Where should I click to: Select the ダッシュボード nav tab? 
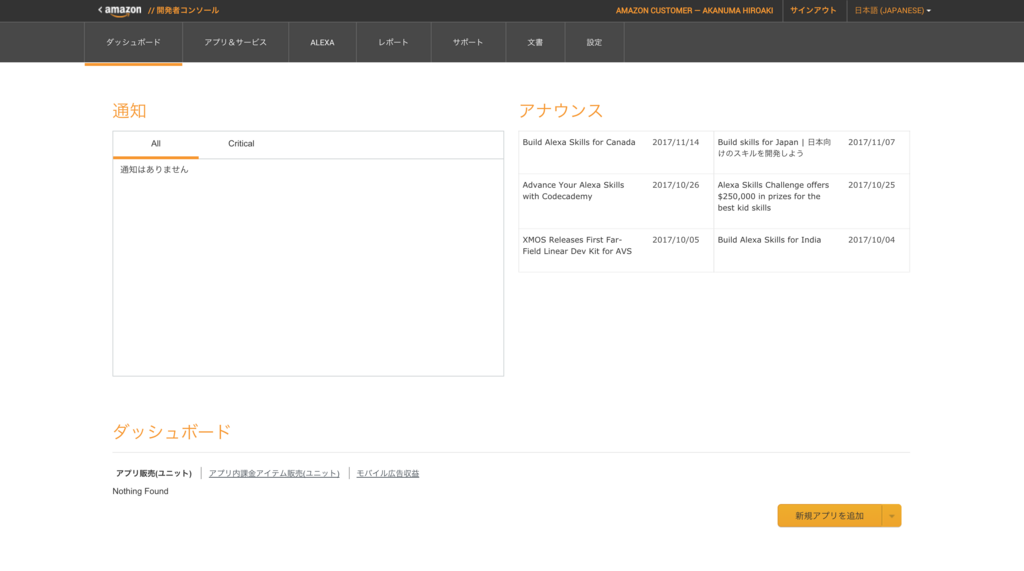133,42
